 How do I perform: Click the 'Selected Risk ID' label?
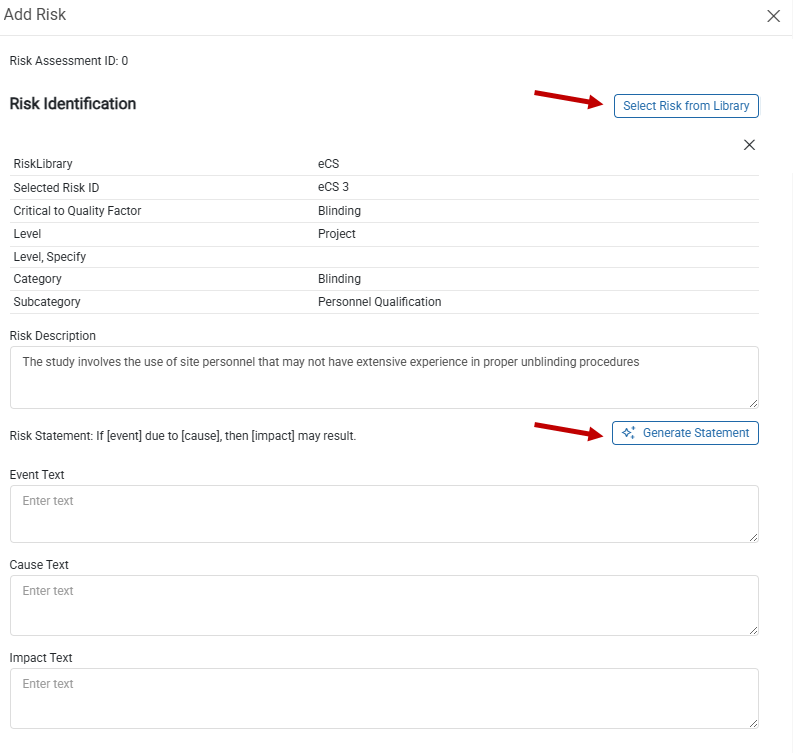point(56,188)
